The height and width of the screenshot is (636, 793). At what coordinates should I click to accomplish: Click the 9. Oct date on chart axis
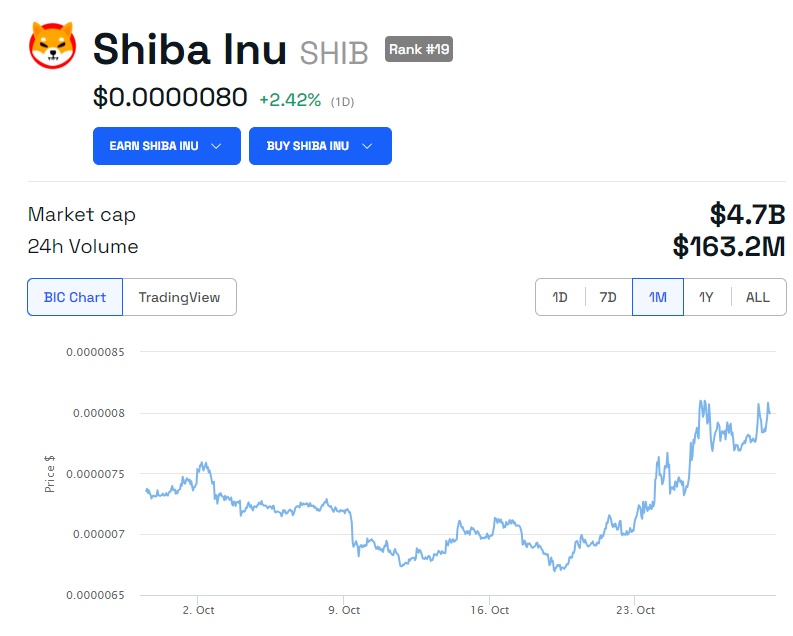point(344,610)
